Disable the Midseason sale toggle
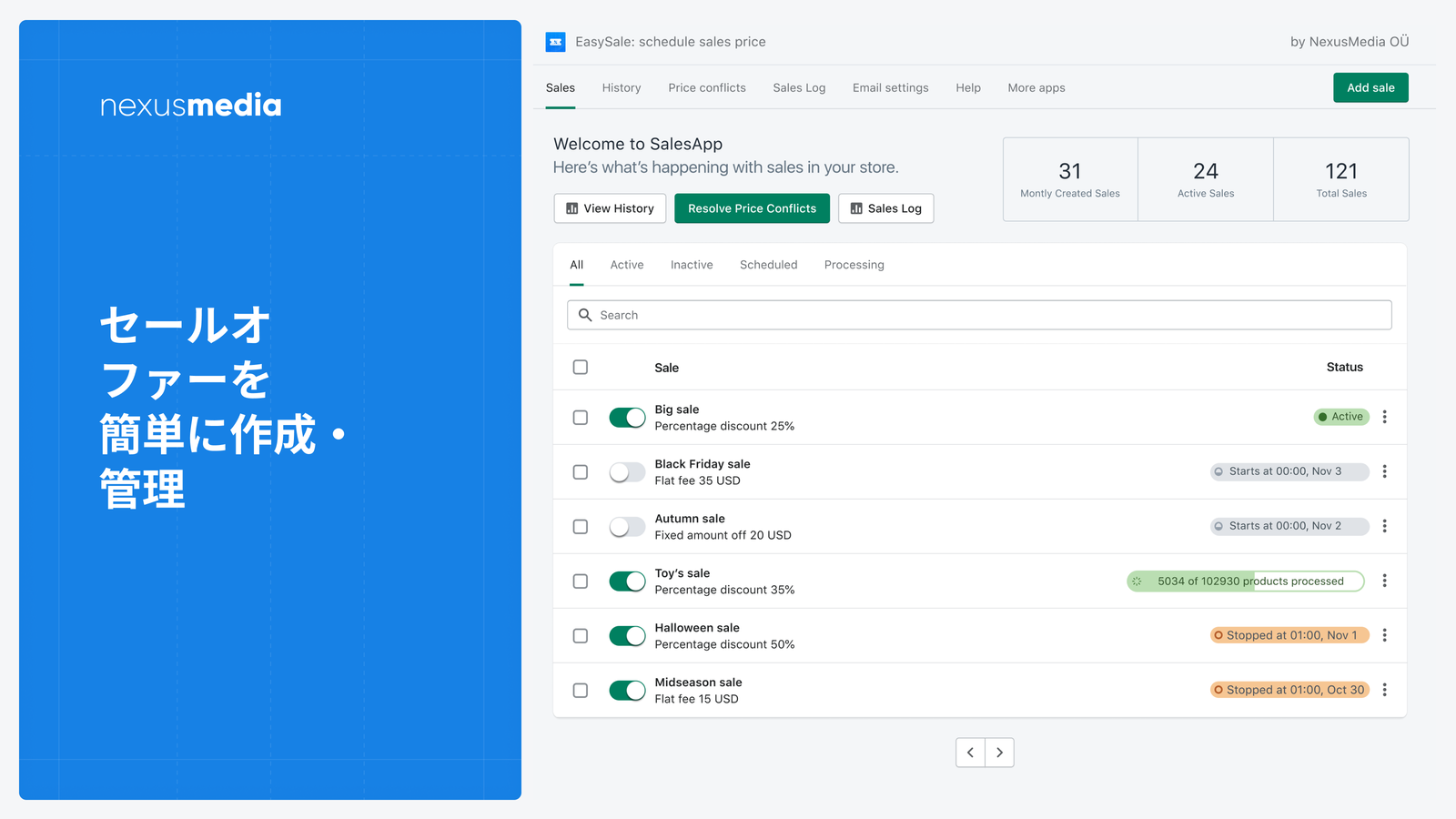This screenshot has width=1456, height=819. pos(627,691)
